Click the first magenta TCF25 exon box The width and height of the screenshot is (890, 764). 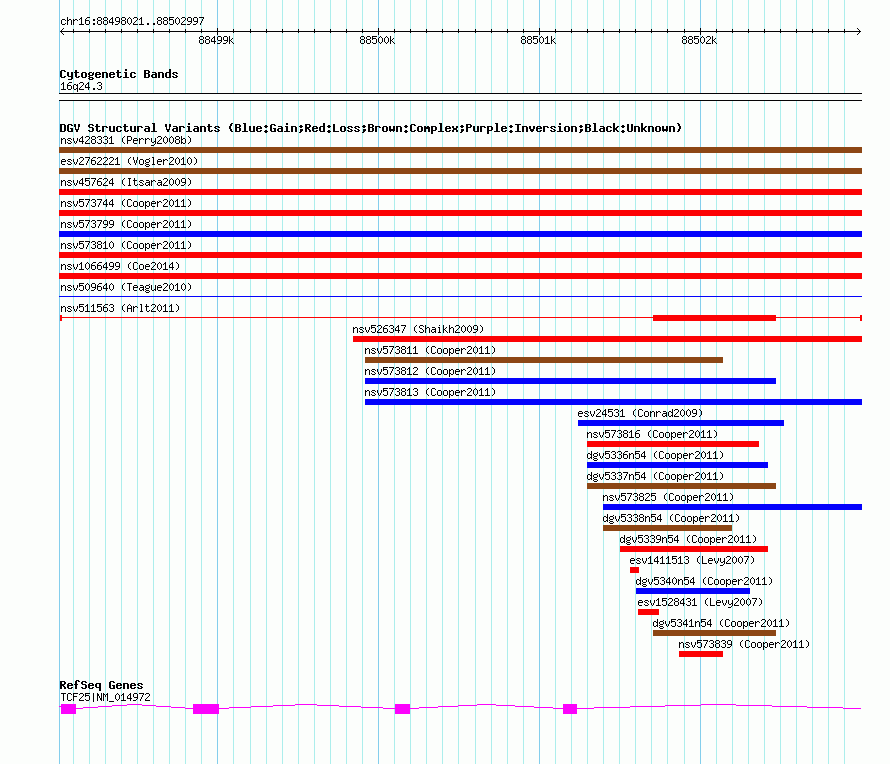[x=68, y=709]
